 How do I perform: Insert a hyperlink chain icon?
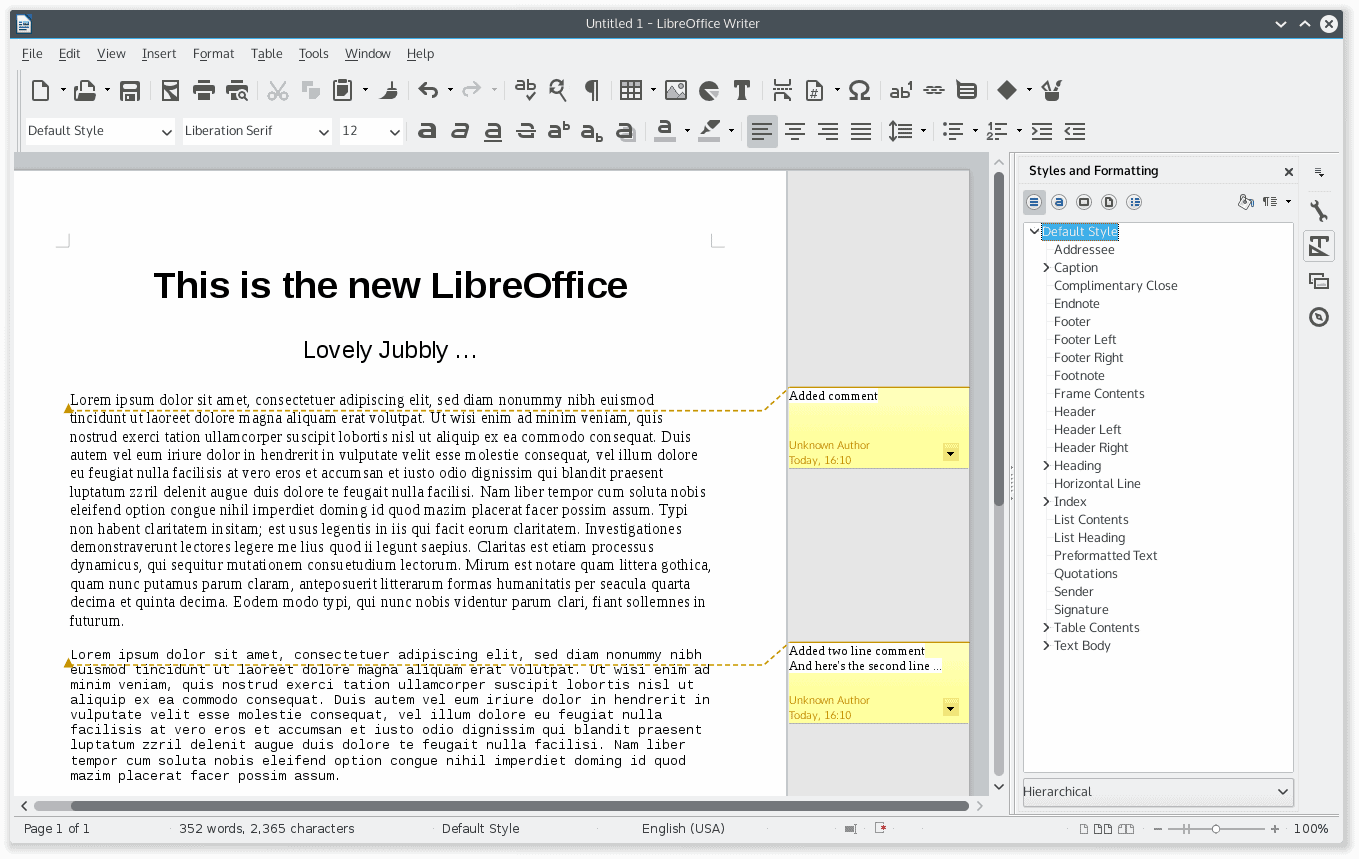[x=934, y=91]
